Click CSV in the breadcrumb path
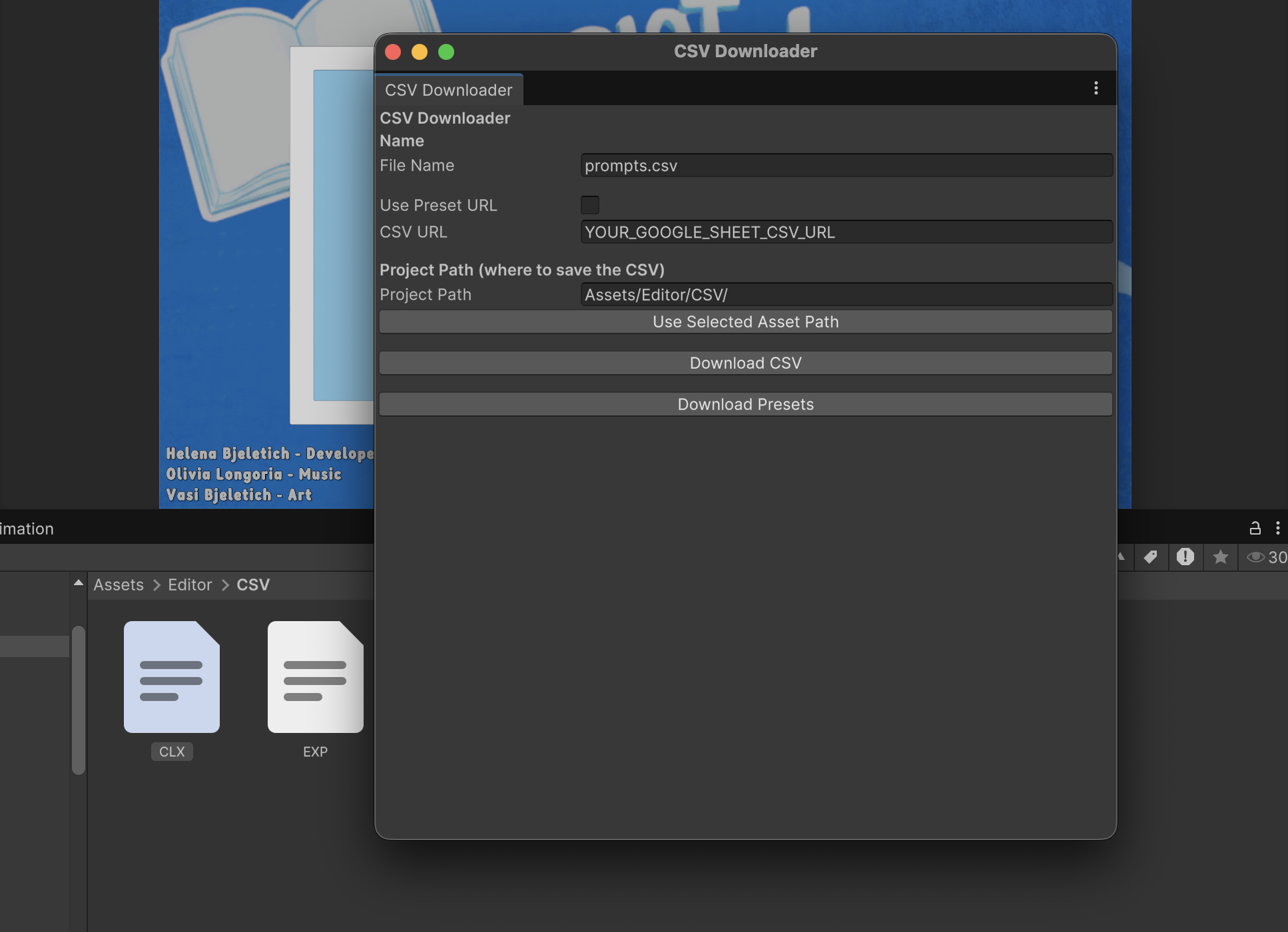Image resolution: width=1288 pixels, height=932 pixels. tap(253, 585)
